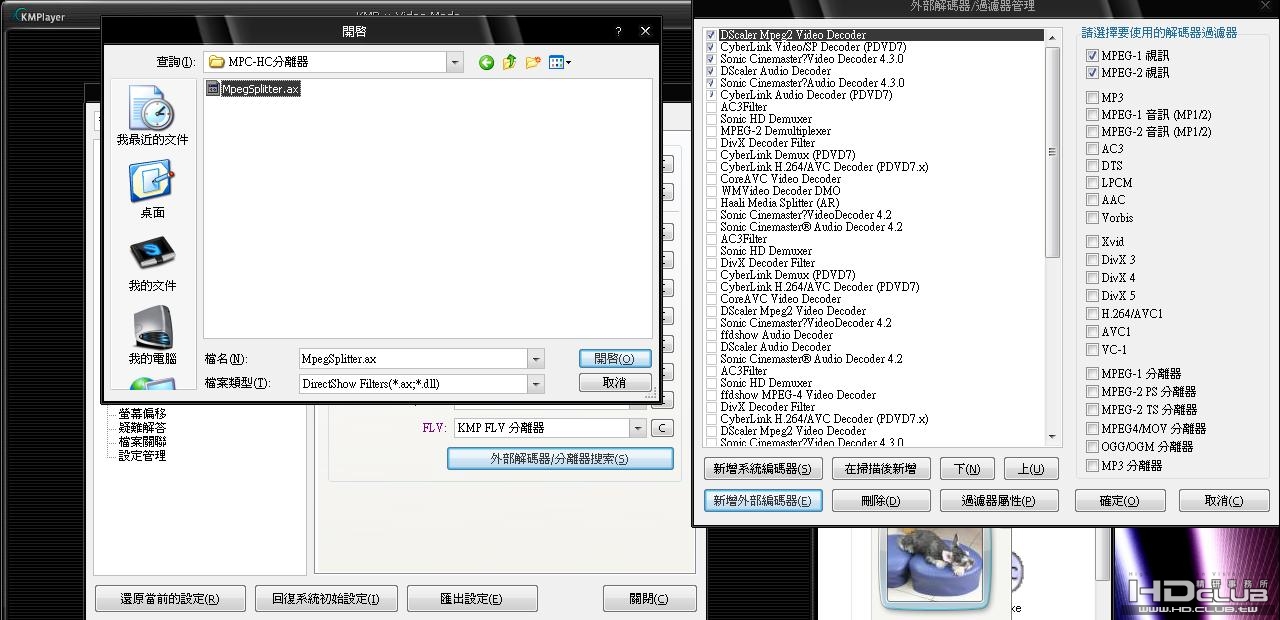The width and height of the screenshot is (1280, 620).
Task: Select 螢幕偏移 in the settings tree
Action: point(142,413)
